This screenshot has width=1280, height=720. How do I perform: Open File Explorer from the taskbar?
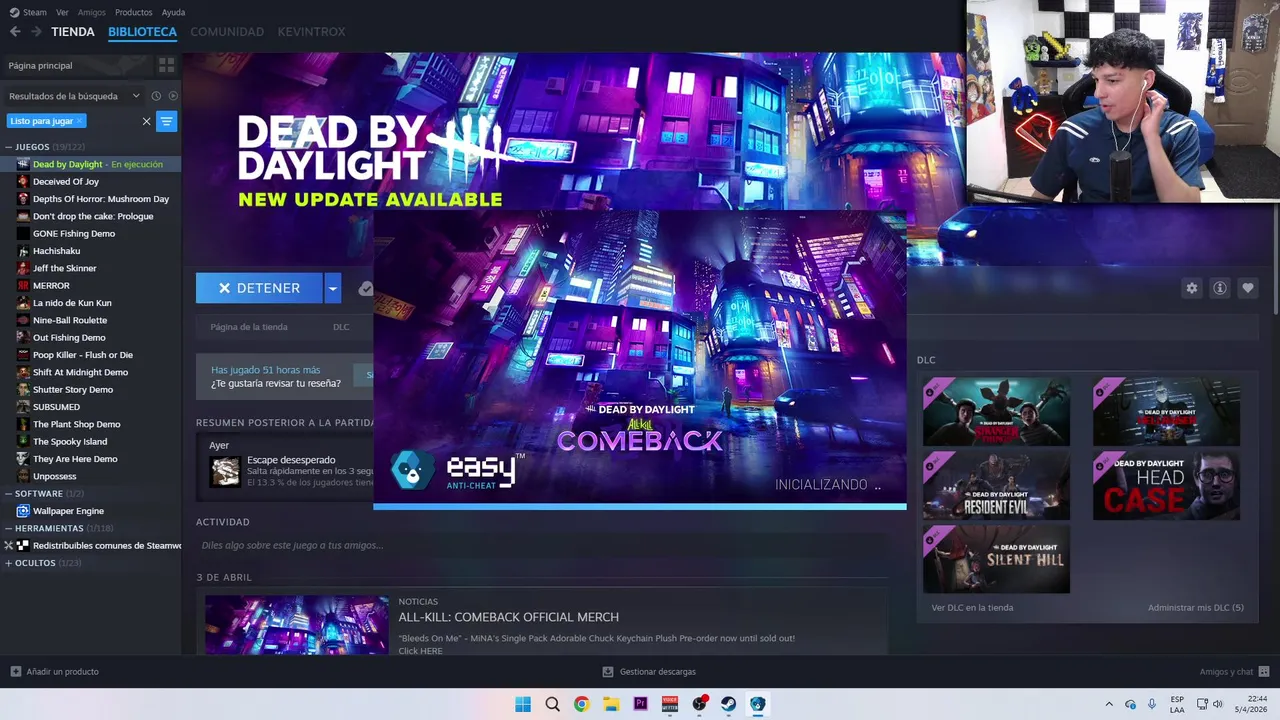(x=611, y=704)
